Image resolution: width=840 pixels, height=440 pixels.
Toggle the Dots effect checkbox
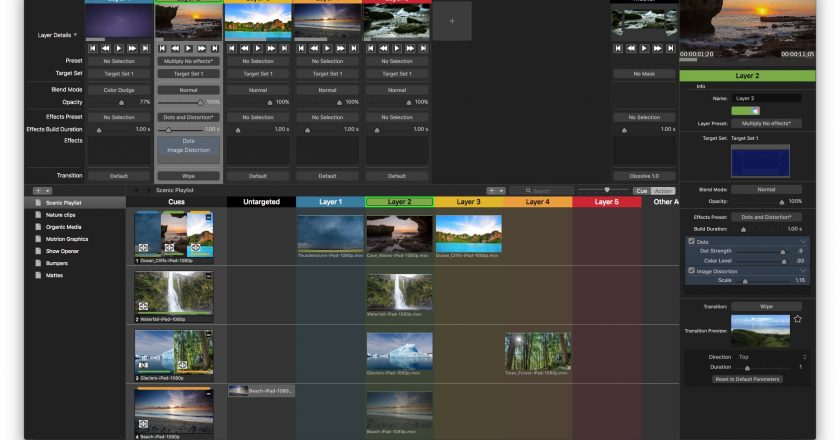click(692, 242)
